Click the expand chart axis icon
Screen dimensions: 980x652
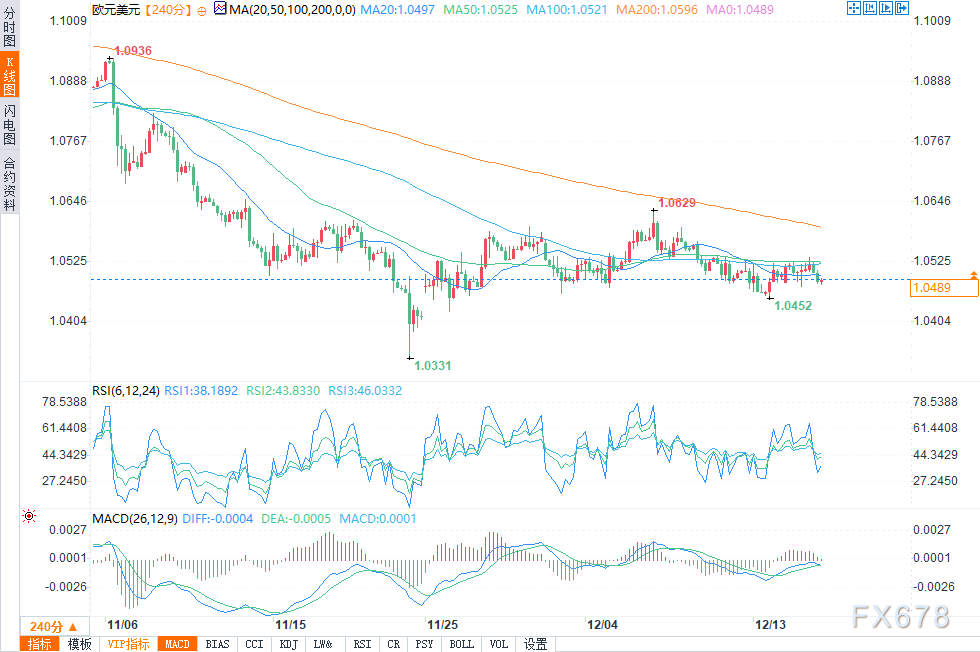(x=886, y=8)
